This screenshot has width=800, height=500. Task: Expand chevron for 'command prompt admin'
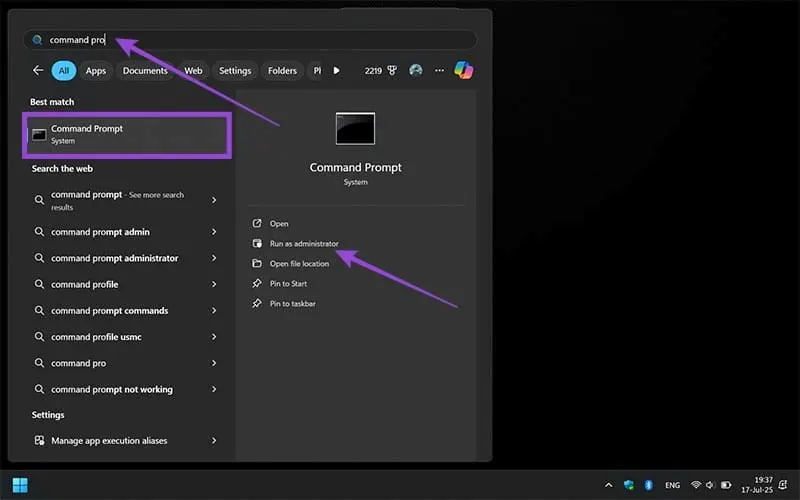(214, 232)
